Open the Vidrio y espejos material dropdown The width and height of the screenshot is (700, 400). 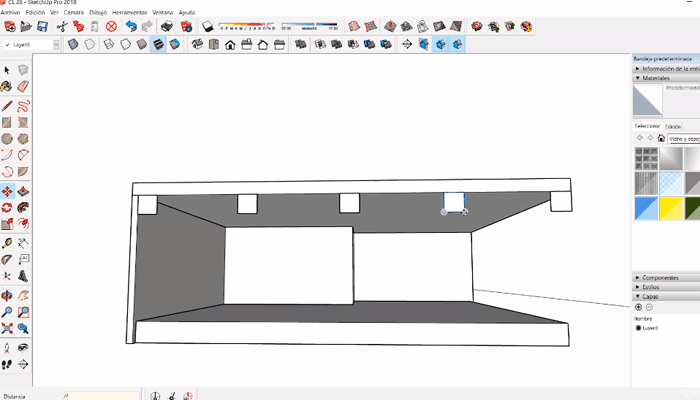coord(683,139)
